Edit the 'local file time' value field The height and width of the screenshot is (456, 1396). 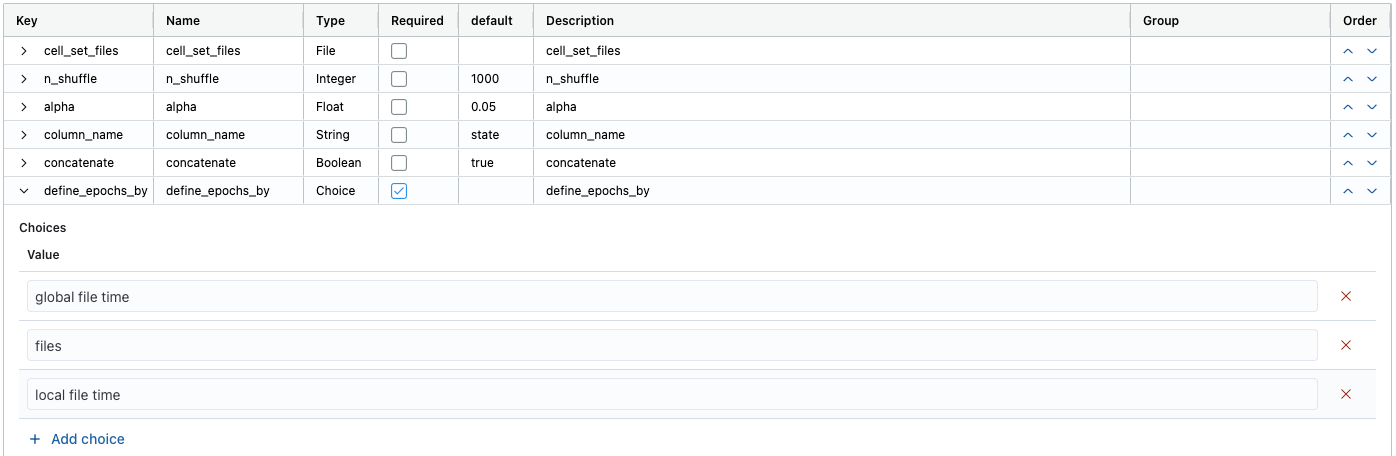point(671,395)
